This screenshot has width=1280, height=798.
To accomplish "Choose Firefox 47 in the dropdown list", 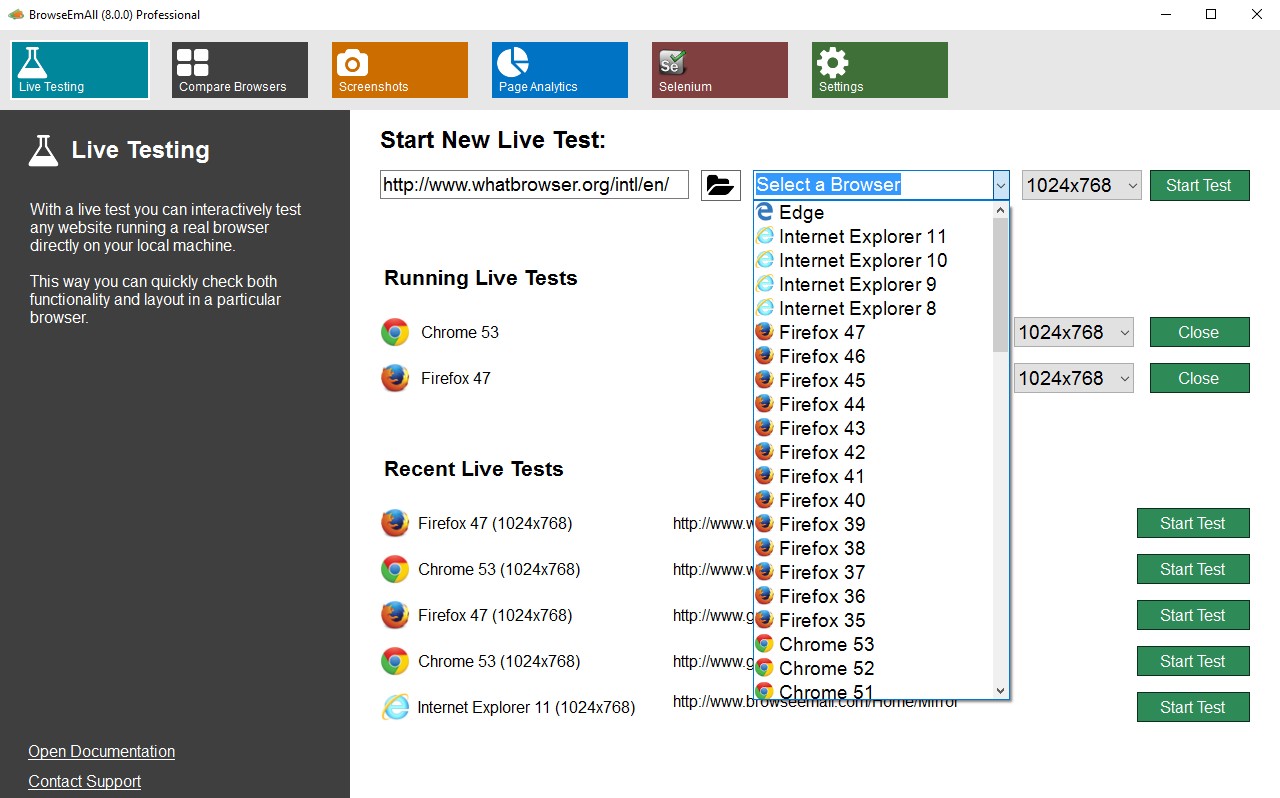I will pyautogui.click(x=873, y=332).
